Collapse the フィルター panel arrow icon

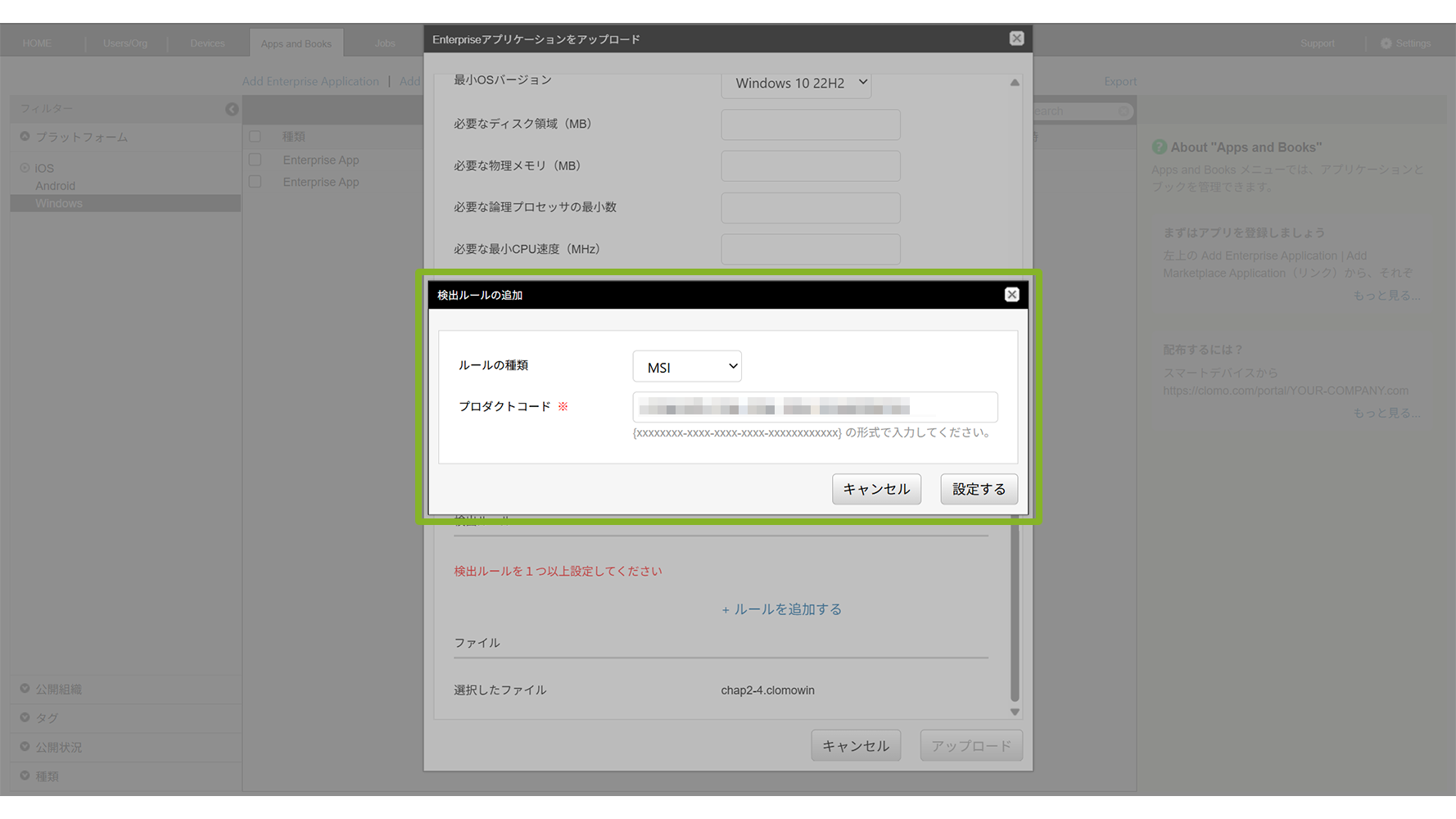coord(232,109)
